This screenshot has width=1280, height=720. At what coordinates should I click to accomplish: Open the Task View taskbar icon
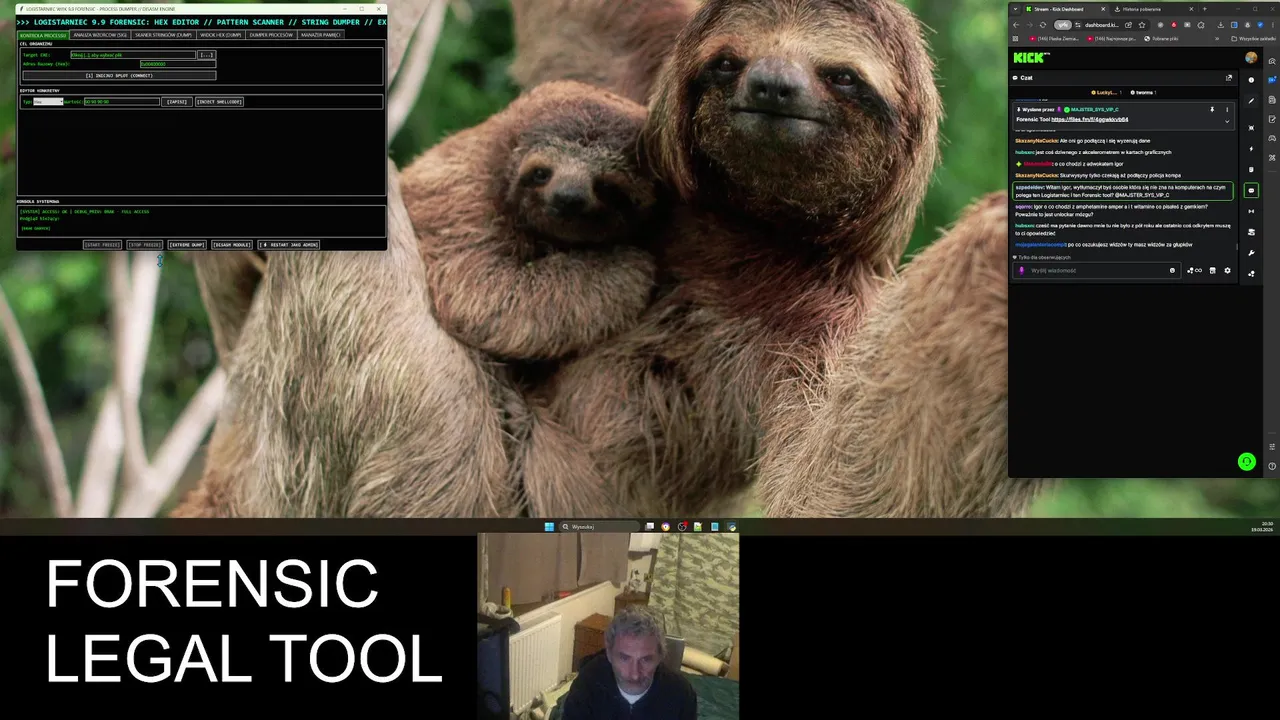point(650,527)
